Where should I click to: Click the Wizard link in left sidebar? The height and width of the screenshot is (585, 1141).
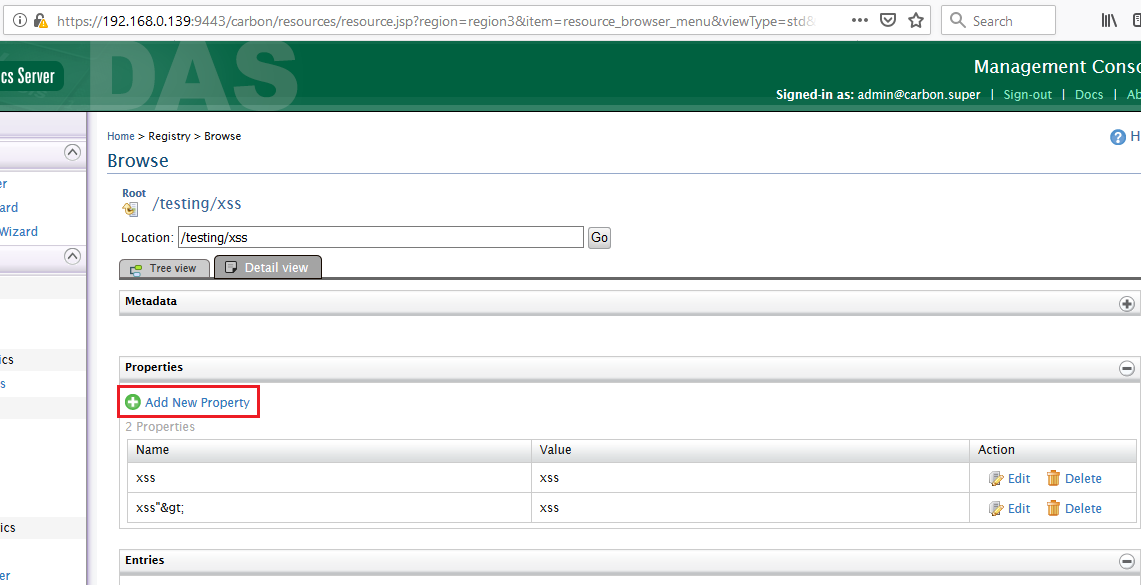[17, 231]
